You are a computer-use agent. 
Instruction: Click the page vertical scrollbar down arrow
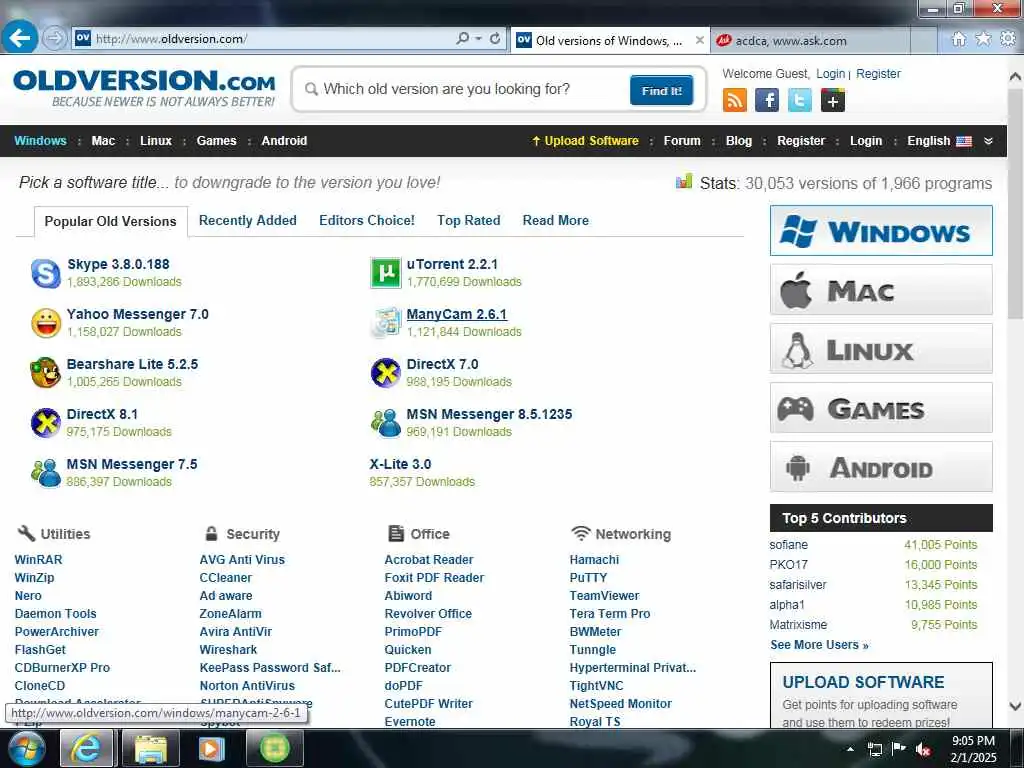1016,706
